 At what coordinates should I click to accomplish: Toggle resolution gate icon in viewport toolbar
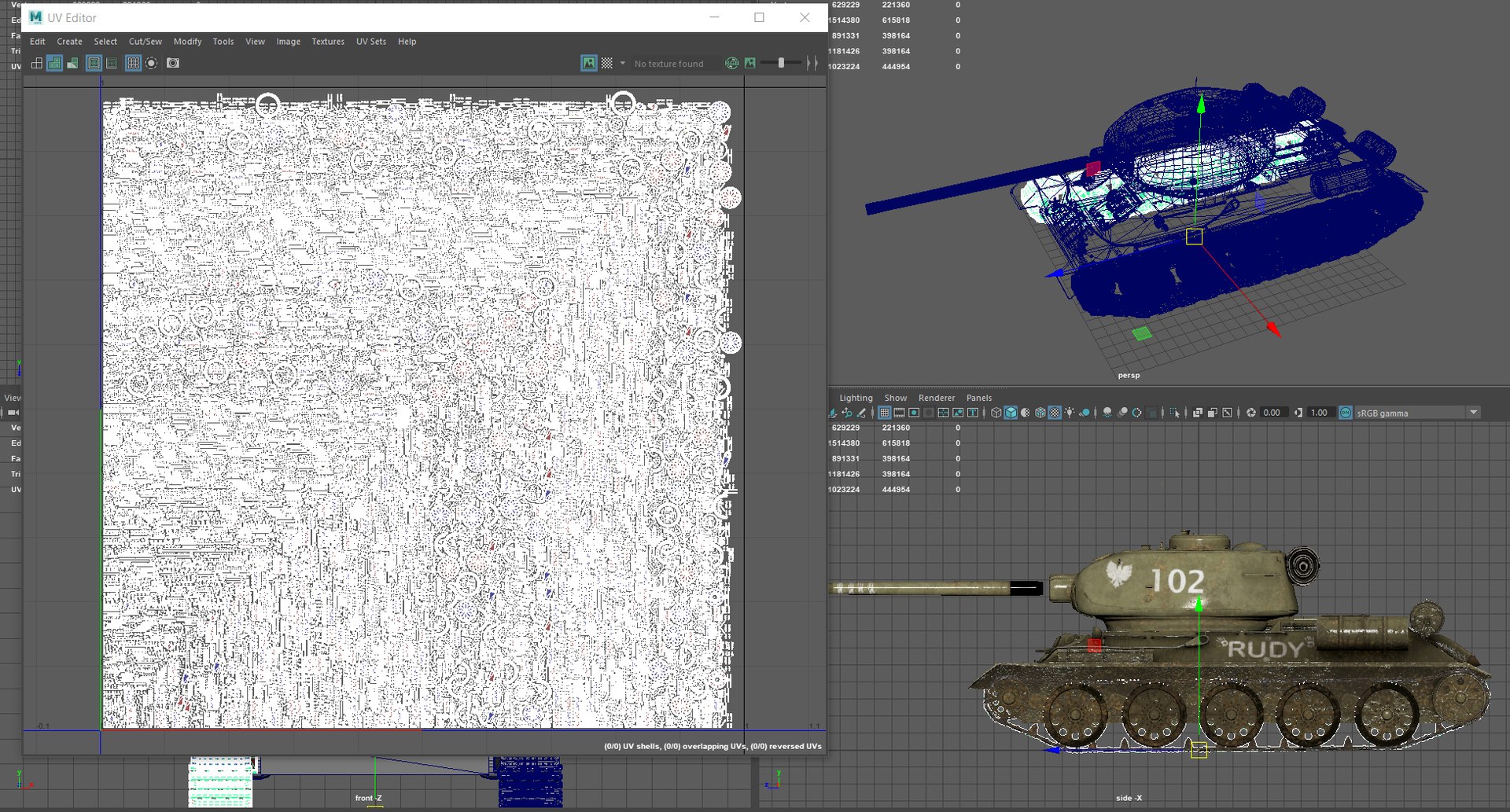coord(914,413)
